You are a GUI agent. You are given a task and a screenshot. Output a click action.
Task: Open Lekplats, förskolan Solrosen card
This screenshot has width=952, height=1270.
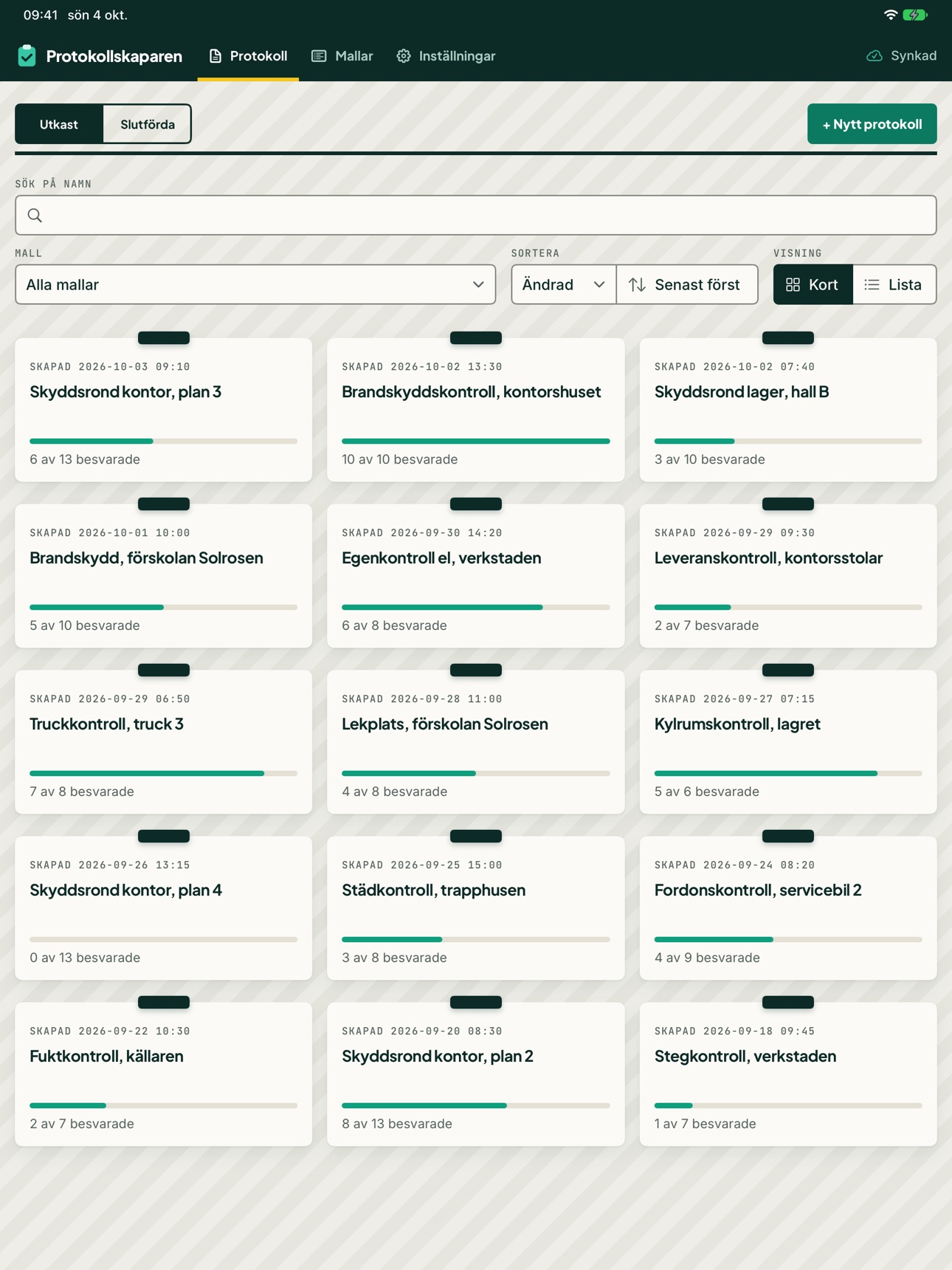(476, 743)
